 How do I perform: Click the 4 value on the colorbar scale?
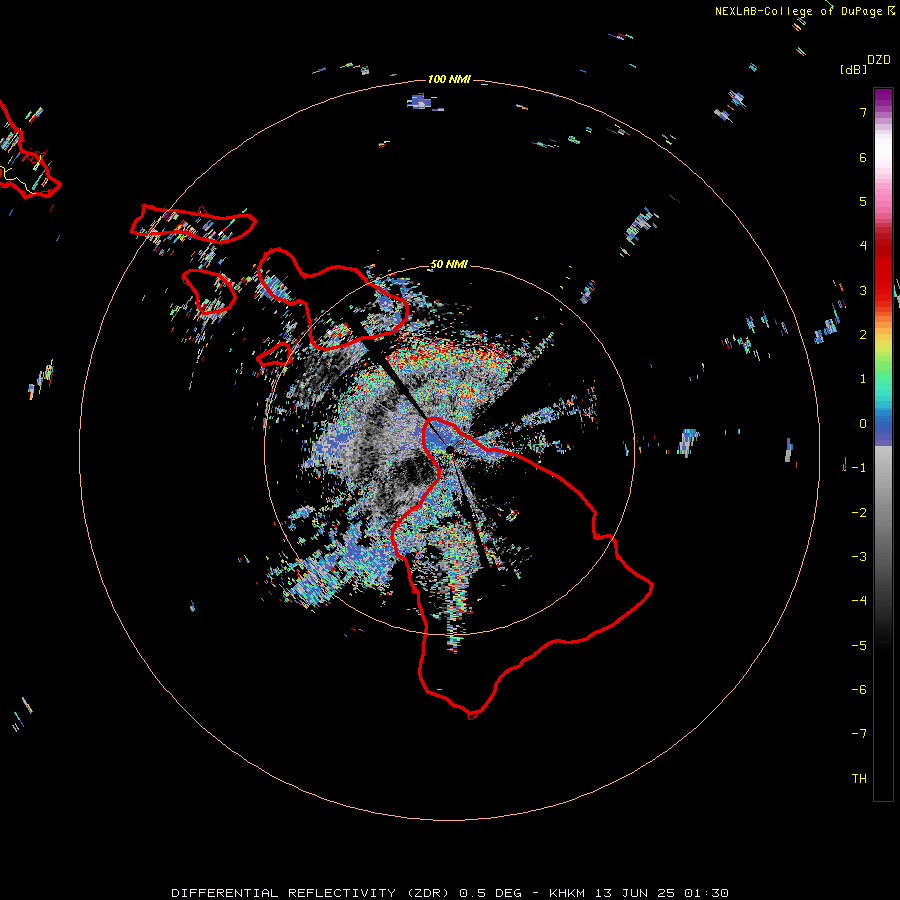(x=863, y=246)
